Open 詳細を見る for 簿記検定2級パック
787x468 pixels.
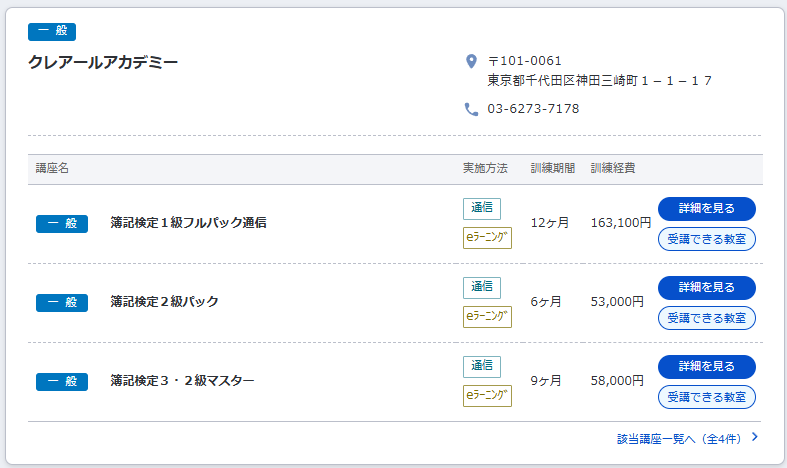(x=706, y=287)
